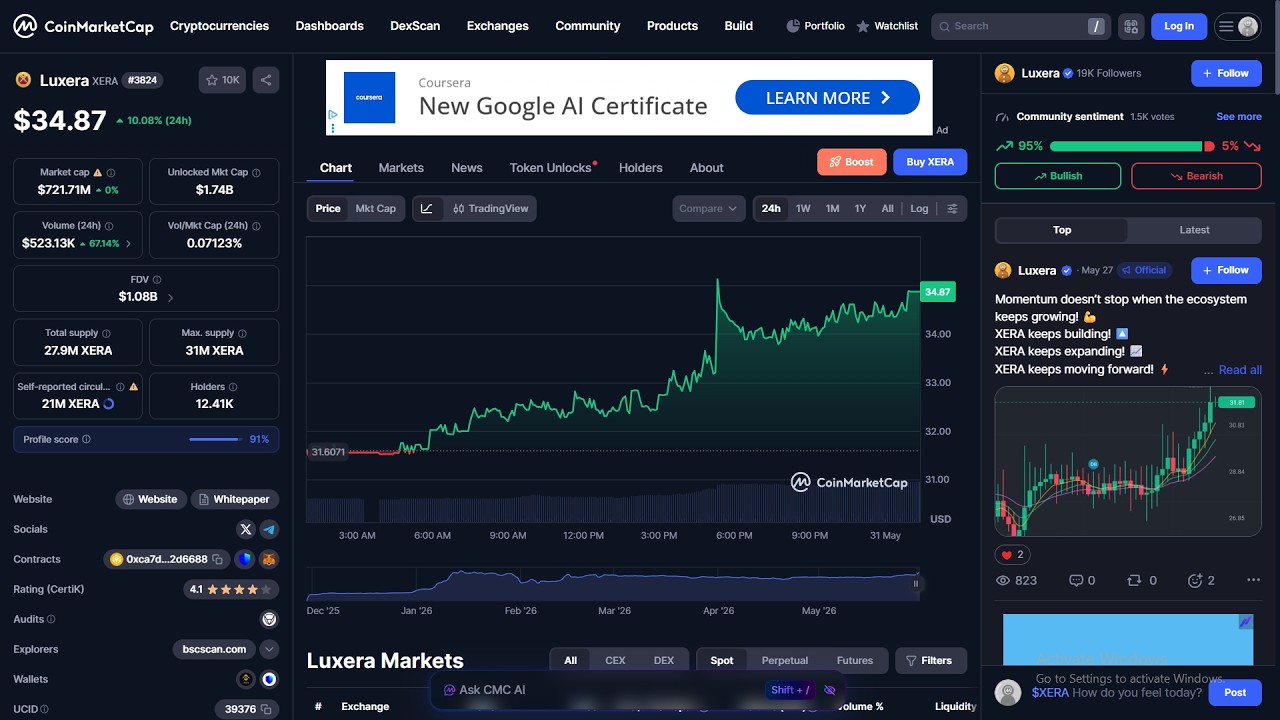Open comments on the Luxera post

coord(1082,580)
